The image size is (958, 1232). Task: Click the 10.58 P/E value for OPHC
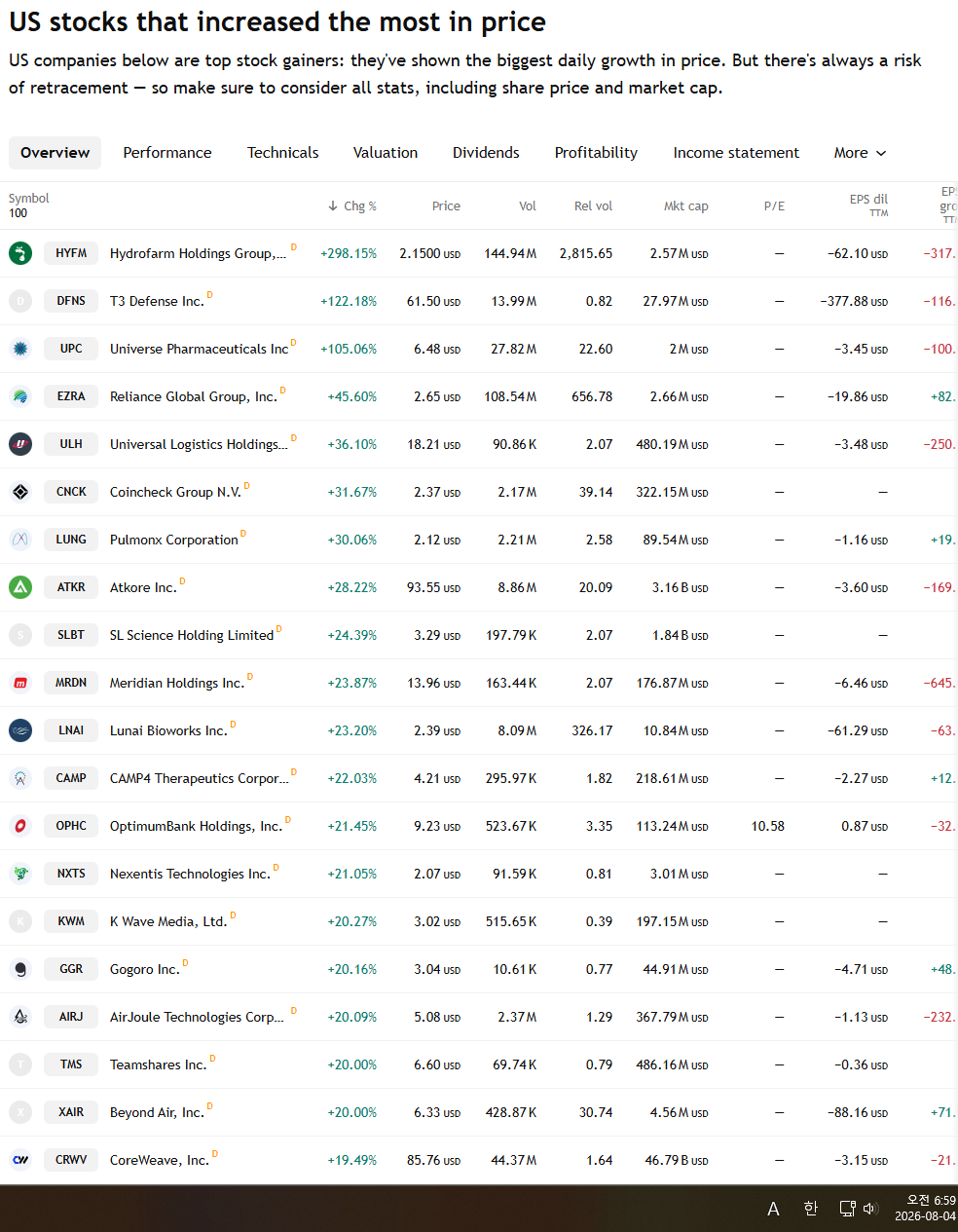[767, 826]
